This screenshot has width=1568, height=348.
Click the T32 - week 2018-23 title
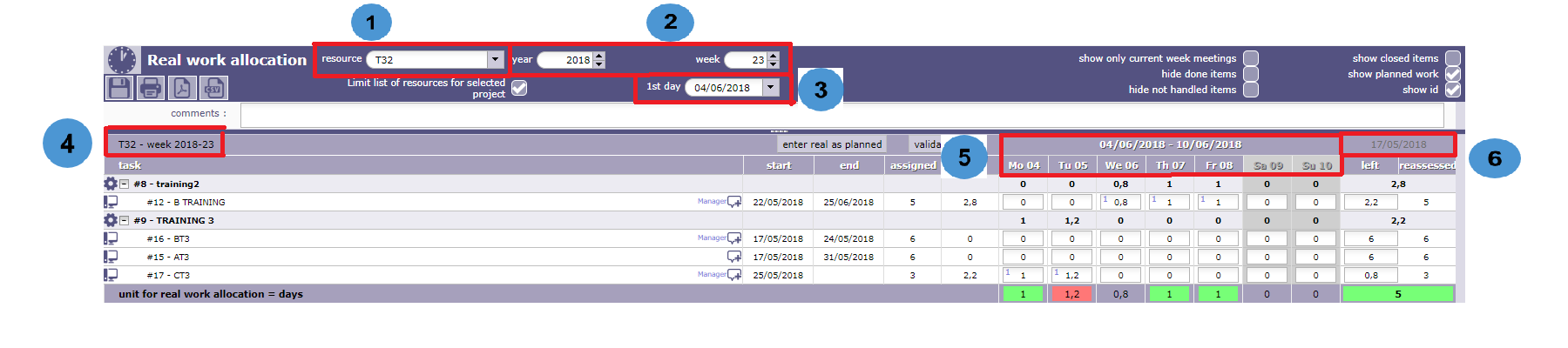click(x=166, y=144)
